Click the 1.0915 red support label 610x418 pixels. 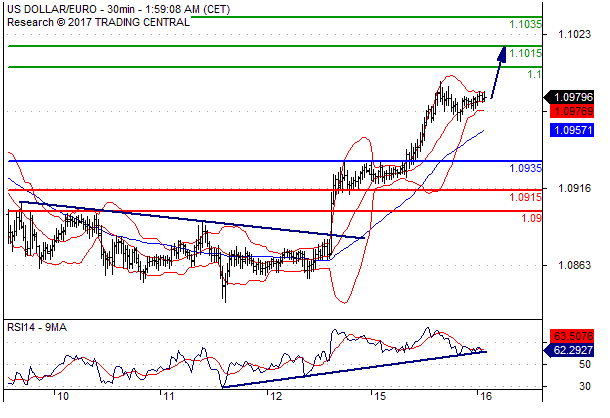tap(525, 197)
